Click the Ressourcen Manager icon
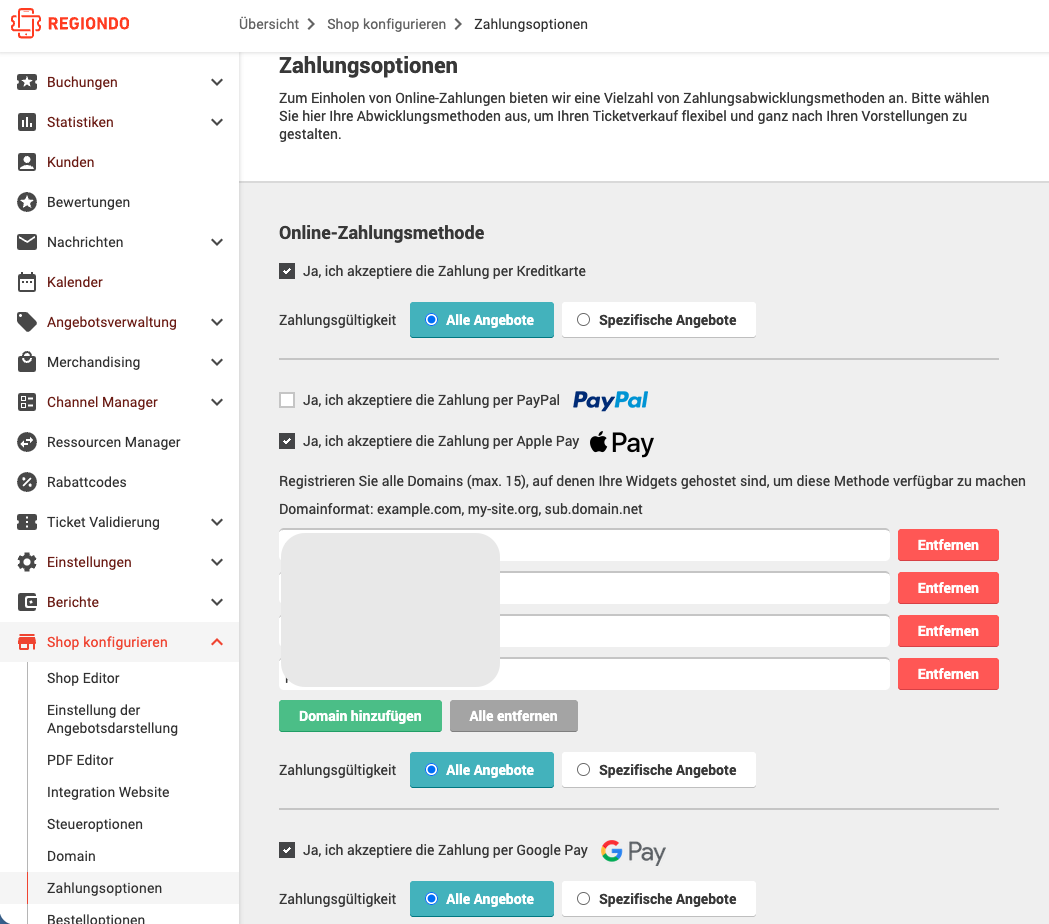Screen dimensions: 1049x924 (27, 442)
